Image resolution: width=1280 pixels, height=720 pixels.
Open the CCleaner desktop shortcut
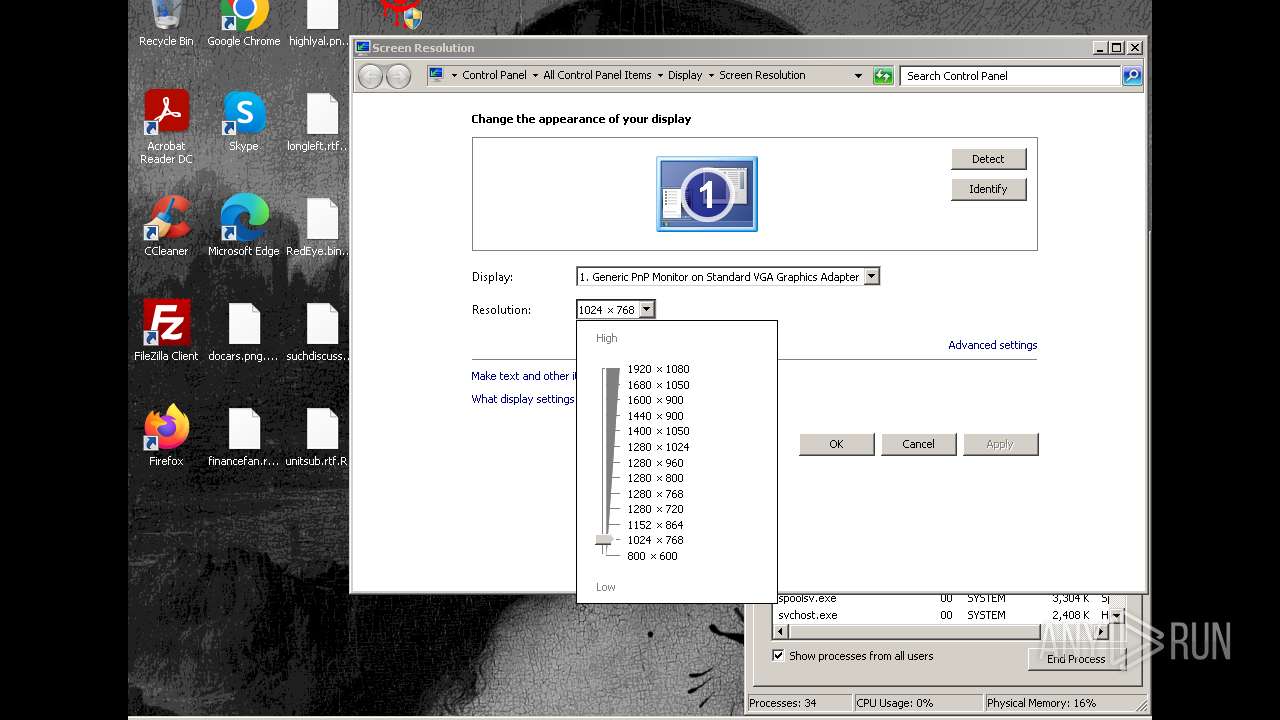point(166,226)
